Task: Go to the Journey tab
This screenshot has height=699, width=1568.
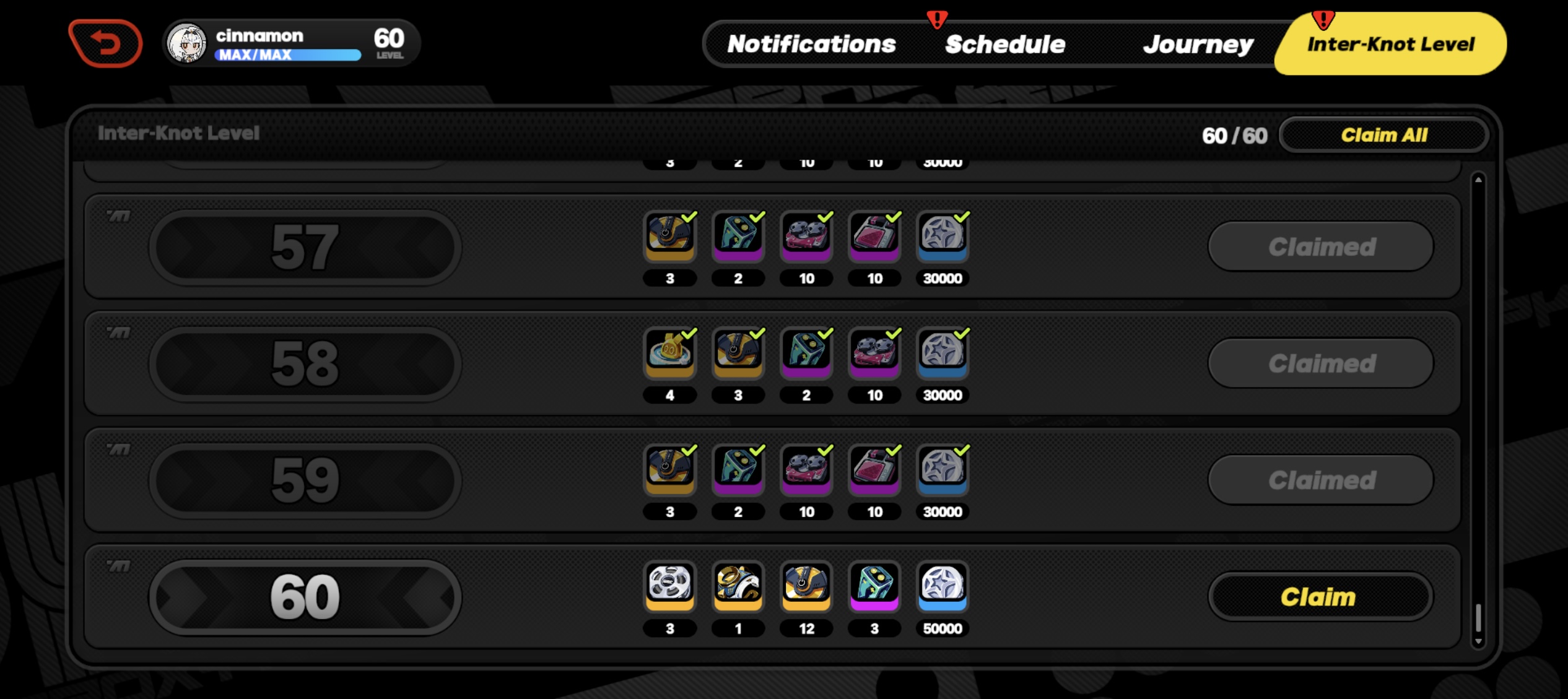Action: point(1198,44)
